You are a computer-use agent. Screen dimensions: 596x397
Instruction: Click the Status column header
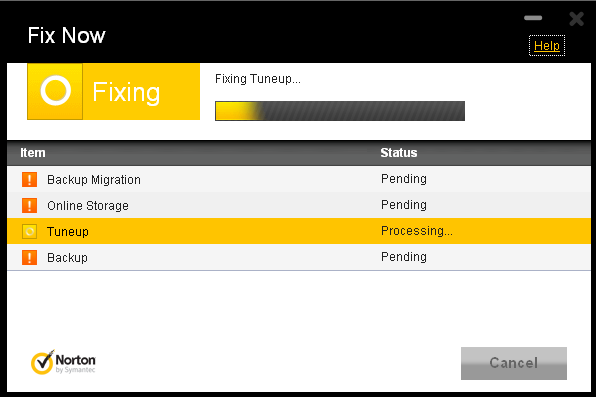click(x=399, y=153)
